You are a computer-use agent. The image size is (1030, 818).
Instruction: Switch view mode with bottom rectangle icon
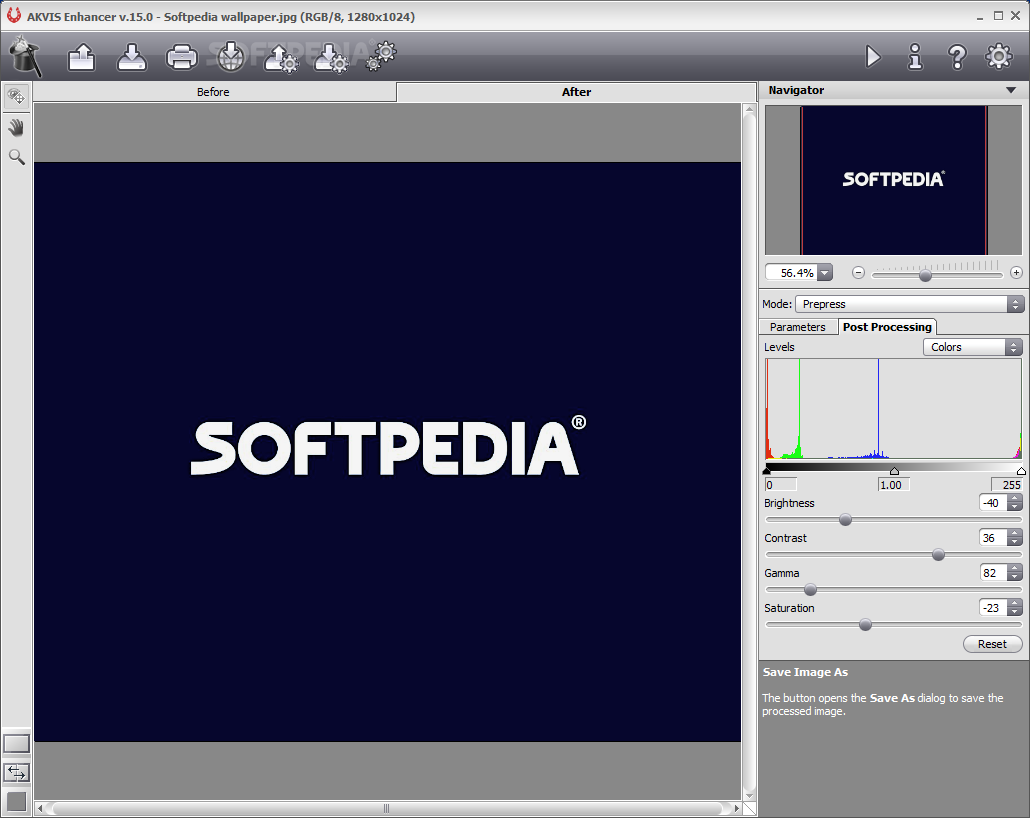click(16, 744)
